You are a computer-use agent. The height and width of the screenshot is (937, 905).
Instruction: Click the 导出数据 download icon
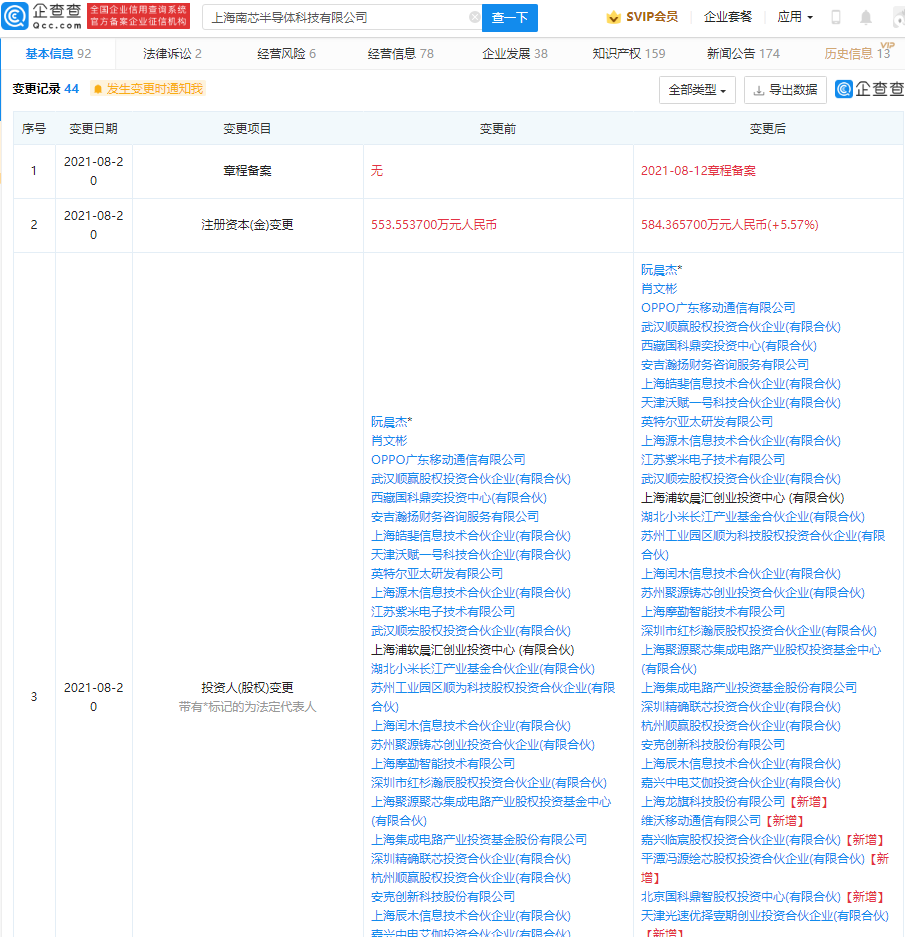759,90
